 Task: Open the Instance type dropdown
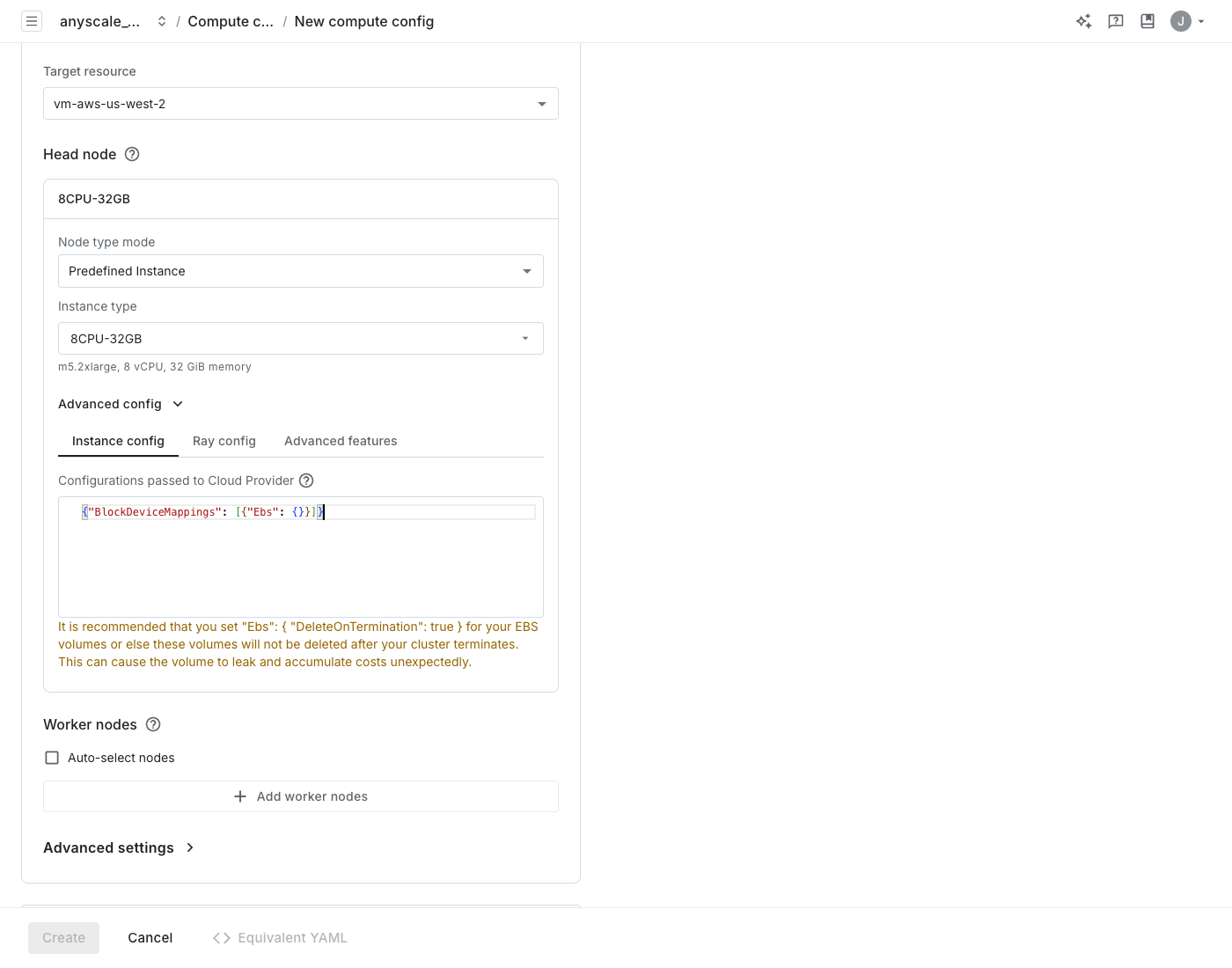(x=301, y=339)
